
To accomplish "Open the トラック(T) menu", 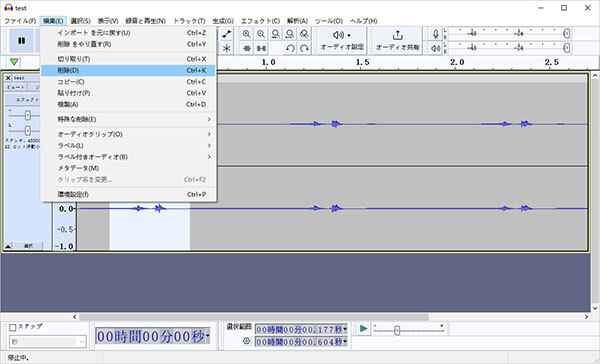I will pos(189,21).
